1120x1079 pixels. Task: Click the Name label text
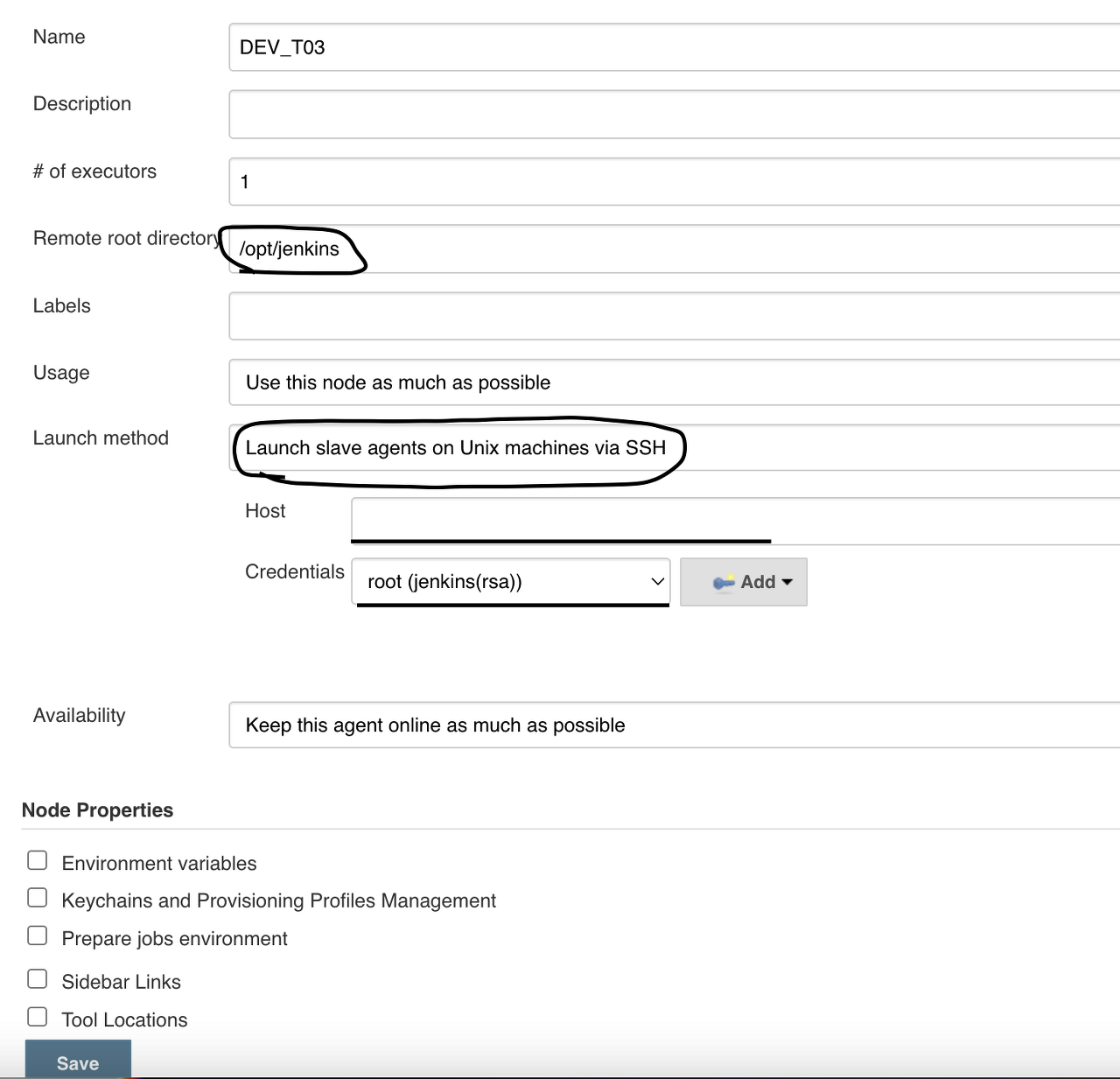[x=59, y=37]
